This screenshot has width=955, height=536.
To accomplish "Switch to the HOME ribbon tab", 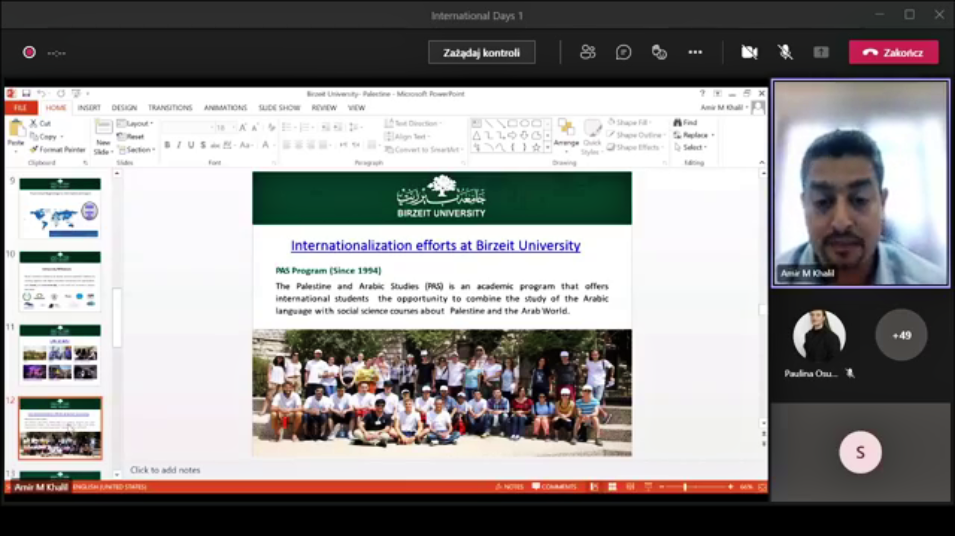I will click(55, 108).
